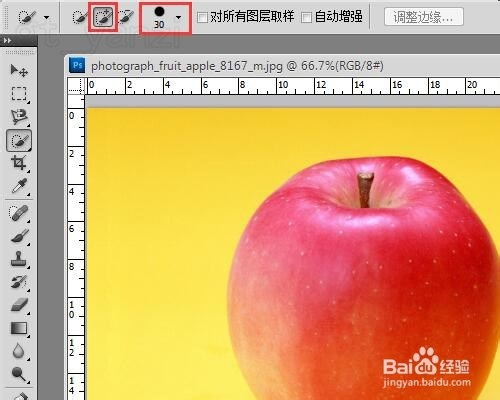Select the Blur tool
The image size is (500, 400).
coord(19,351)
